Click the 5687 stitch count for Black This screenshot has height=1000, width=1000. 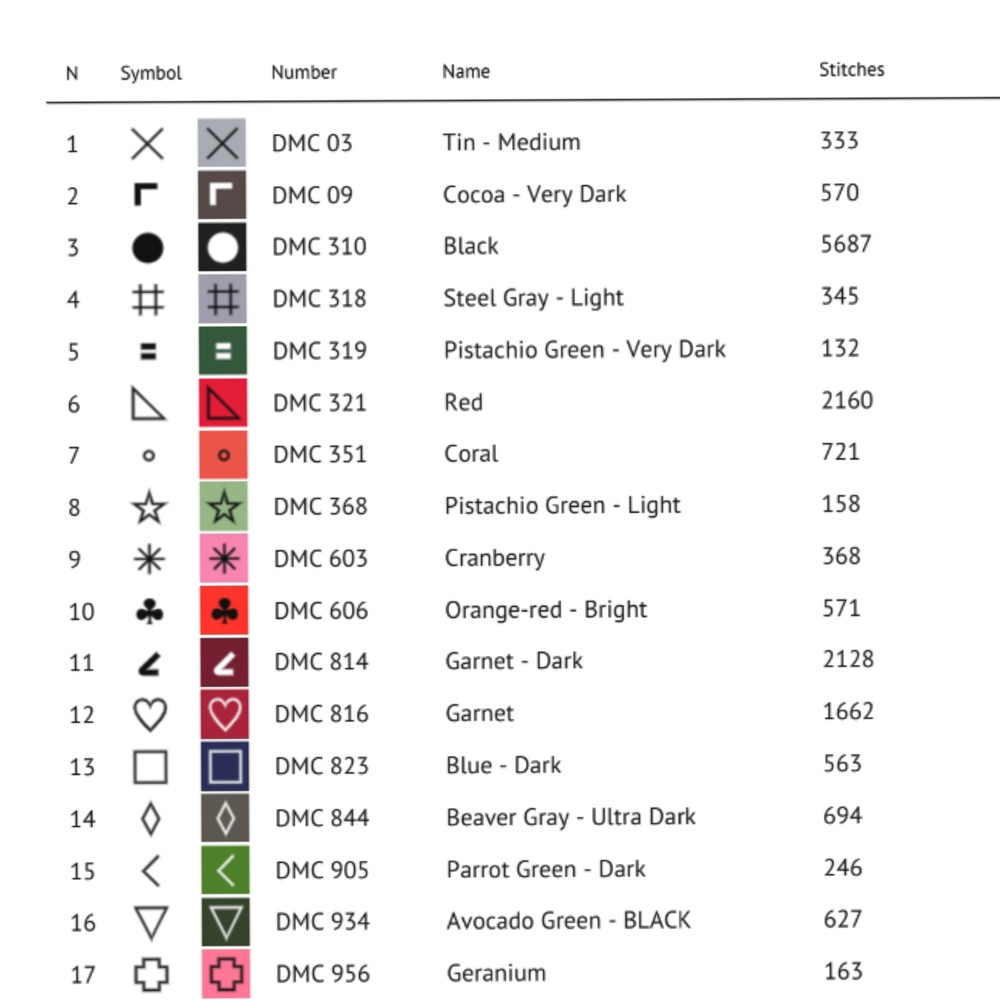click(846, 245)
